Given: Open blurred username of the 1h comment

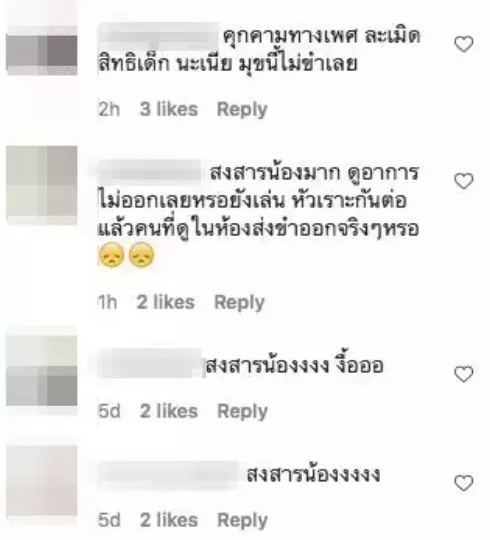Looking at the screenshot, I should tap(150, 170).
